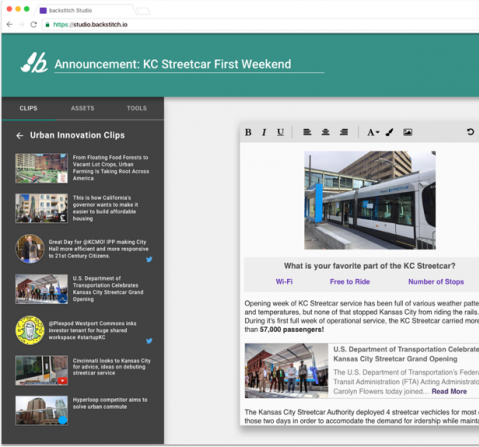The width and height of the screenshot is (479, 447).
Task: Click embedded article image of streetcar opening
Action: coord(287,371)
